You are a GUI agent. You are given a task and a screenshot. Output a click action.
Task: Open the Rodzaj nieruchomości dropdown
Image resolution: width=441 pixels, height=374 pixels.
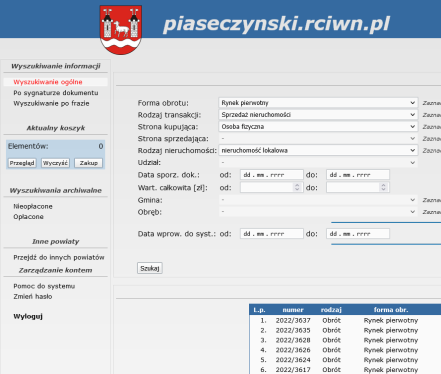(x=318, y=150)
